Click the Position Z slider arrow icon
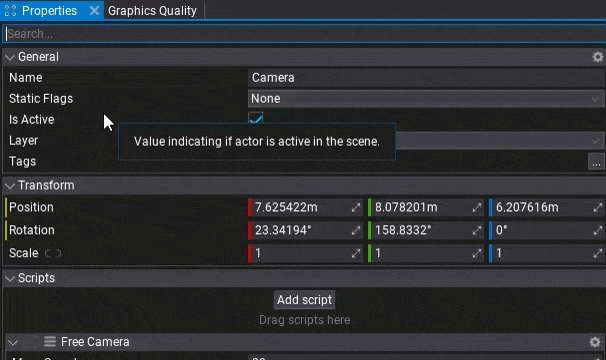This screenshot has width=606, height=360. 597,208
